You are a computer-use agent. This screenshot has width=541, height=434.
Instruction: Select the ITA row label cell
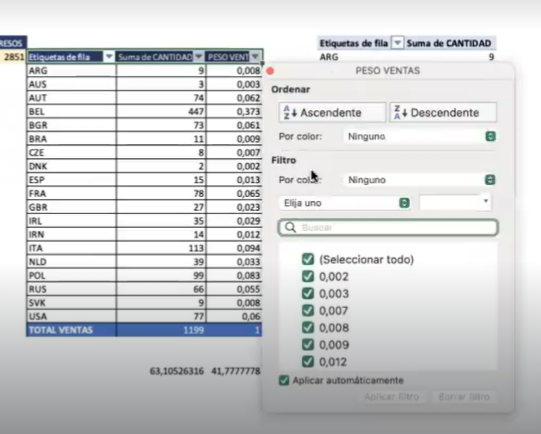click(71, 248)
